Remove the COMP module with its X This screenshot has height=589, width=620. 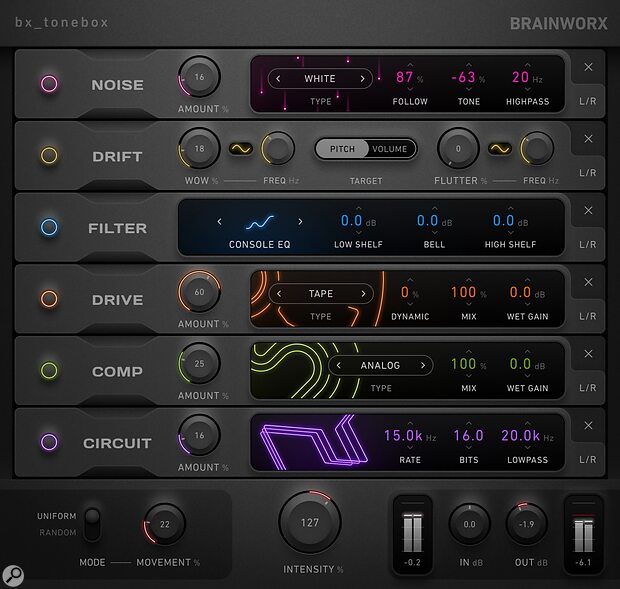[x=588, y=354]
